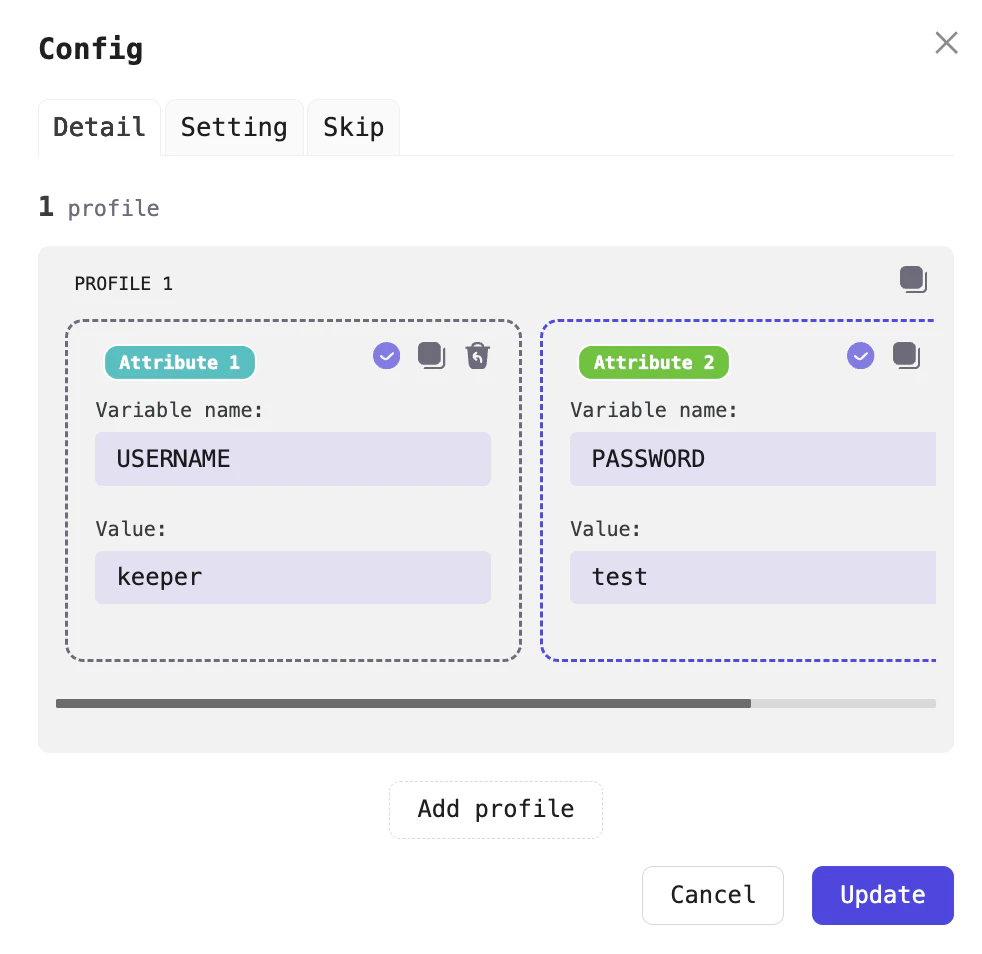Screen dimensions: 982x954
Task: Select the Detail tab
Action: pyautogui.click(x=99, y=127)
